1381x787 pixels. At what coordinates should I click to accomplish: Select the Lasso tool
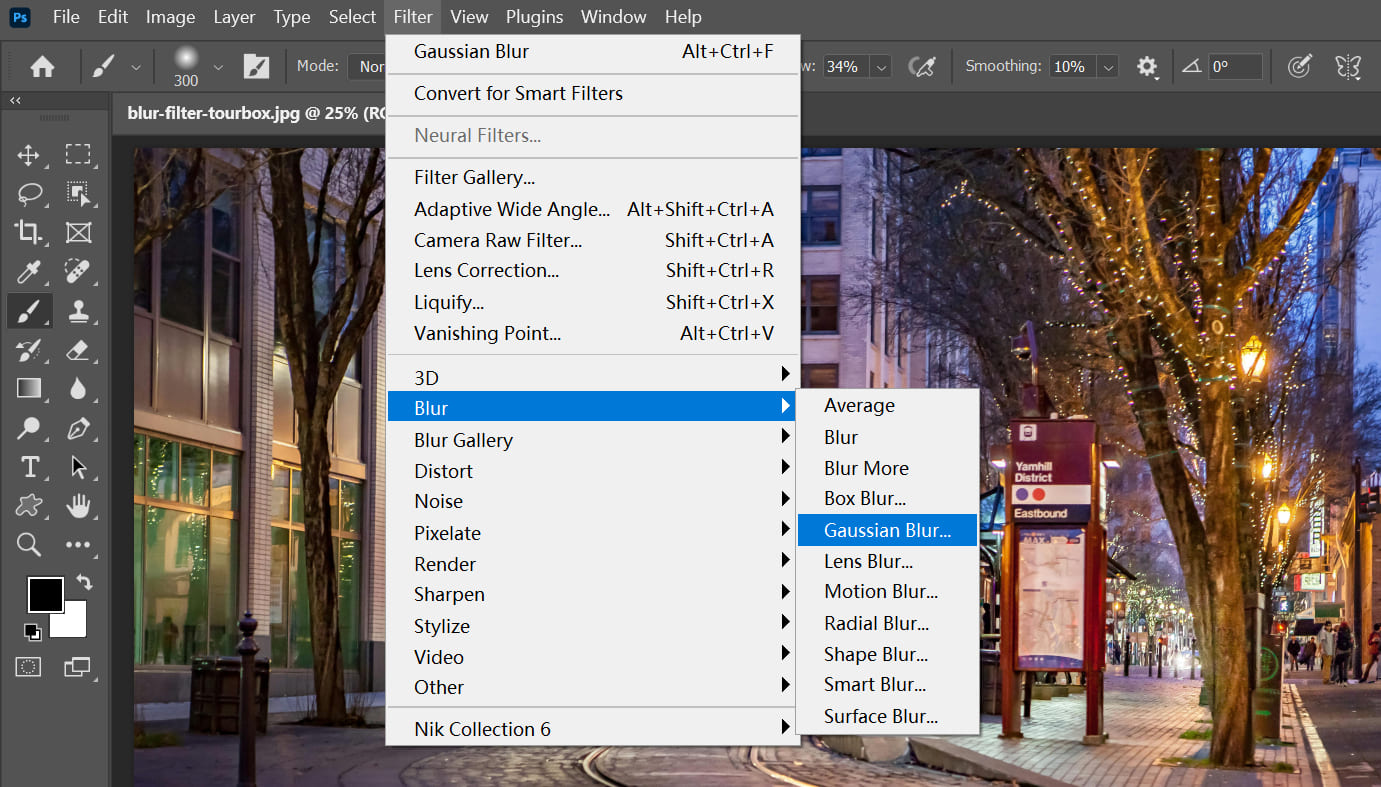(29, 194)
